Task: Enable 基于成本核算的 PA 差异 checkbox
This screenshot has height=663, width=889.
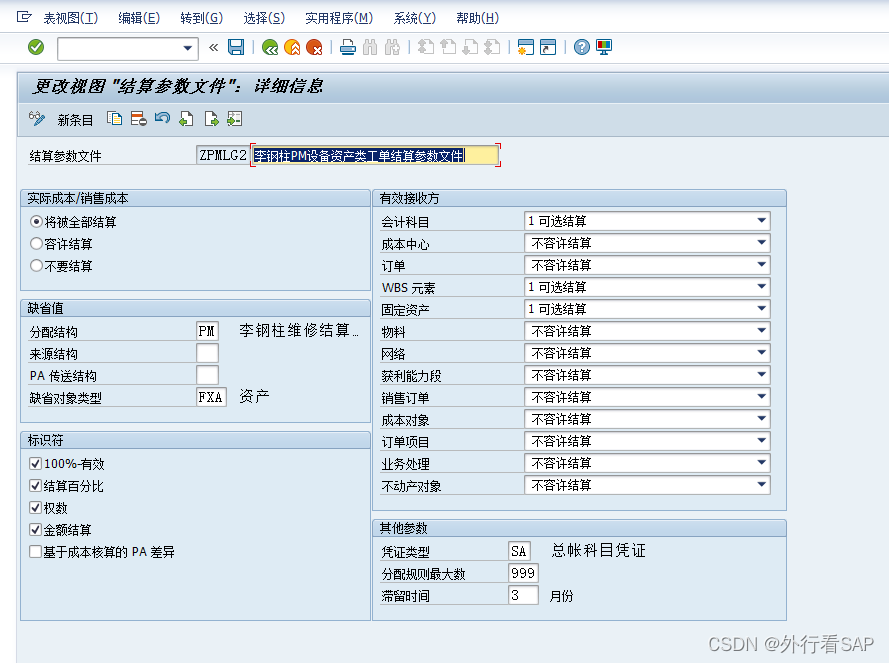Action: click(35, 551)
